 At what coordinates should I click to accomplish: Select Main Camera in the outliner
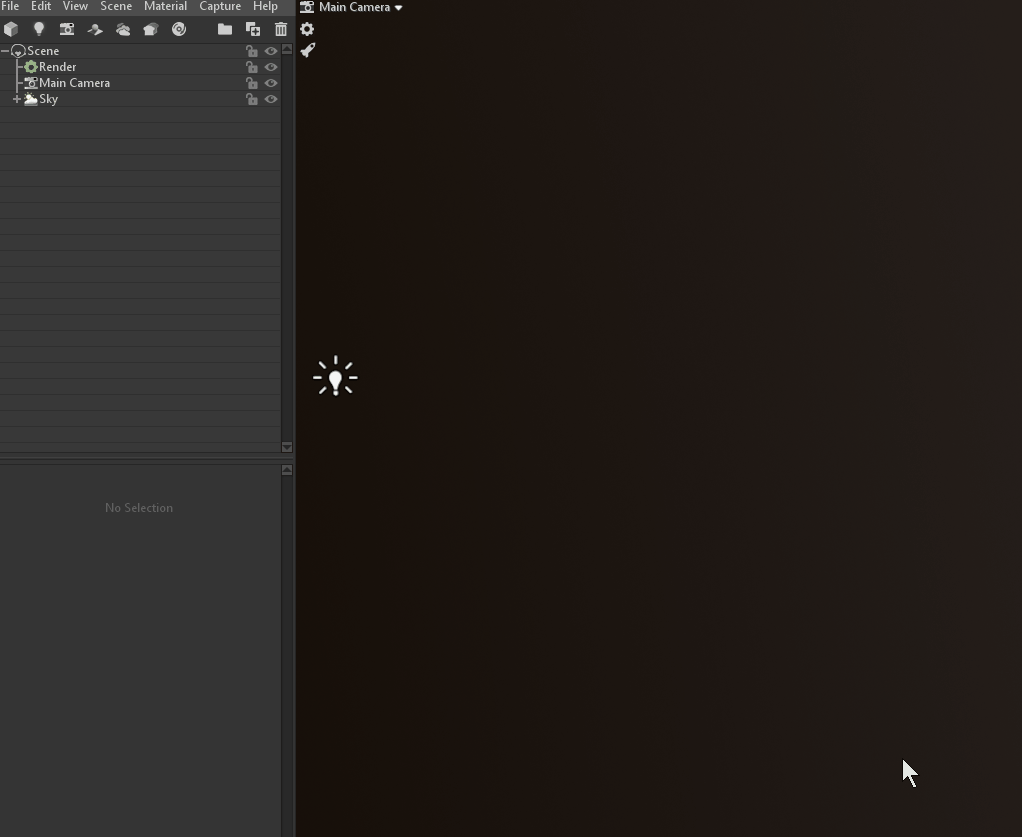point(74,83)
